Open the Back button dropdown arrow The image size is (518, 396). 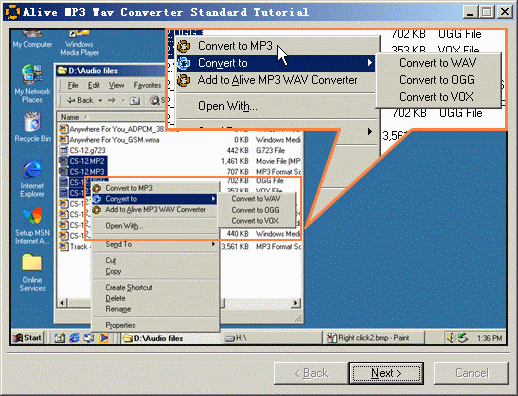pyautogui.click(x=100, y=100)
